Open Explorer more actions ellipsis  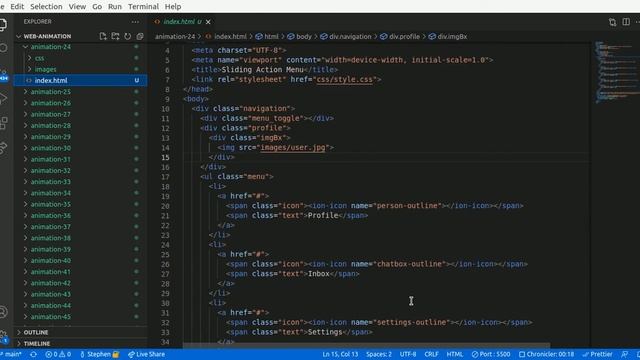tap(135, 22)
